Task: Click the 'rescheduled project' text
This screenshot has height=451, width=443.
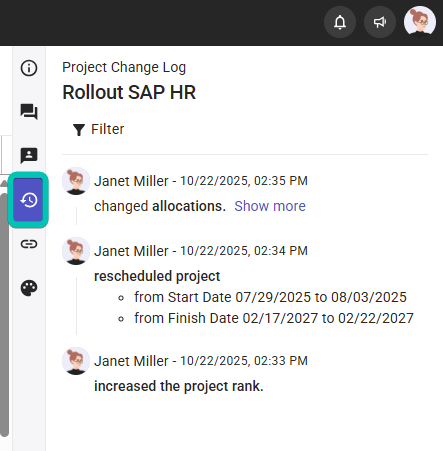Action: [x=157, y=276]
